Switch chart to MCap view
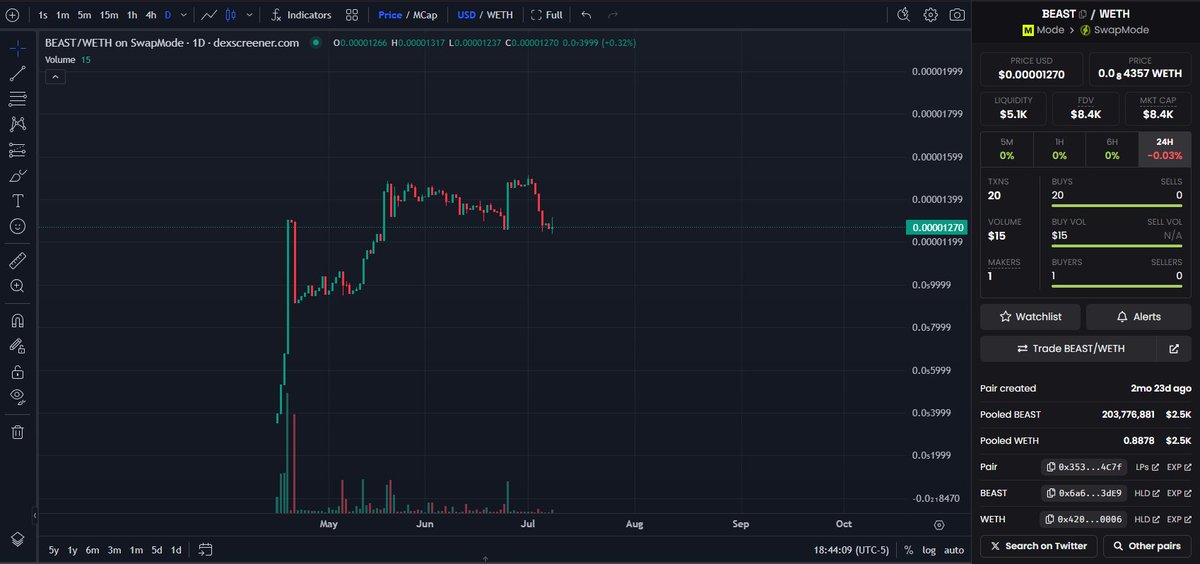The height and width of the screenshot is (564, 1200). tap(425, 15)
